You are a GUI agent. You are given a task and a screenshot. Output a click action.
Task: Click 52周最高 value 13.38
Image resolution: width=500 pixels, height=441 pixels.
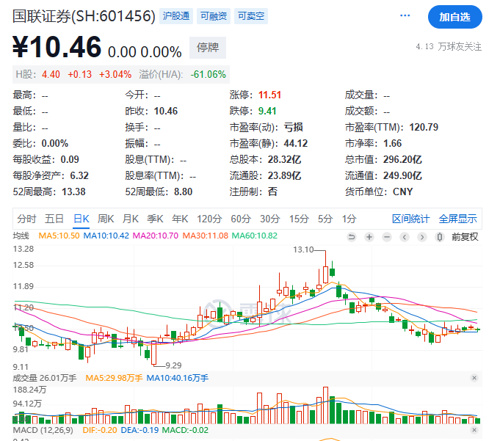click(74, 192)
